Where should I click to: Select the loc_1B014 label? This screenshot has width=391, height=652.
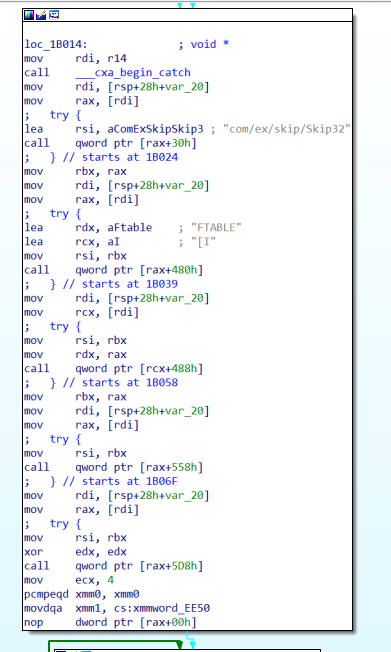point(56,44)
